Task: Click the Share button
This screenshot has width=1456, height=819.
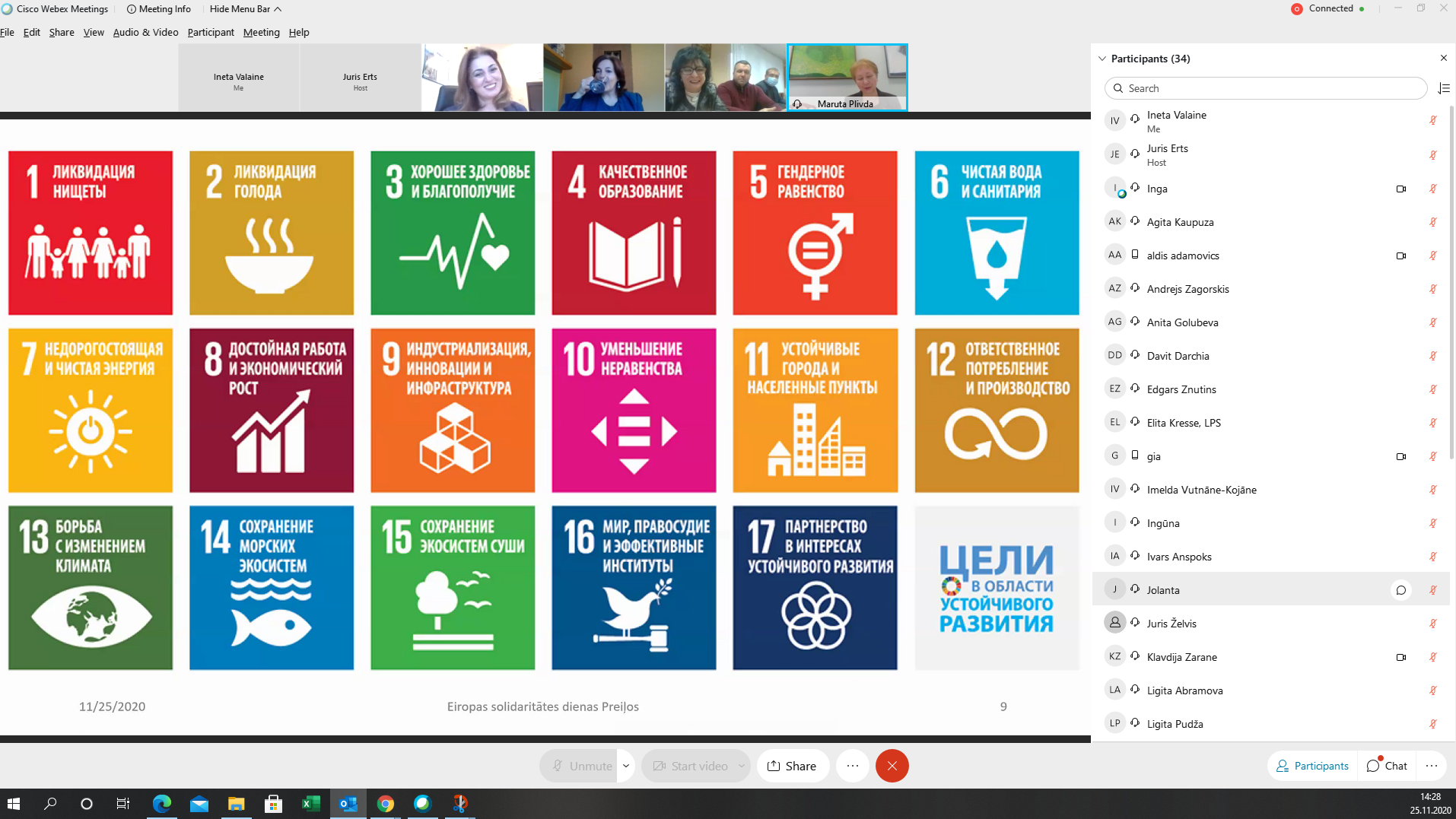Action: [x=792, y=766]
